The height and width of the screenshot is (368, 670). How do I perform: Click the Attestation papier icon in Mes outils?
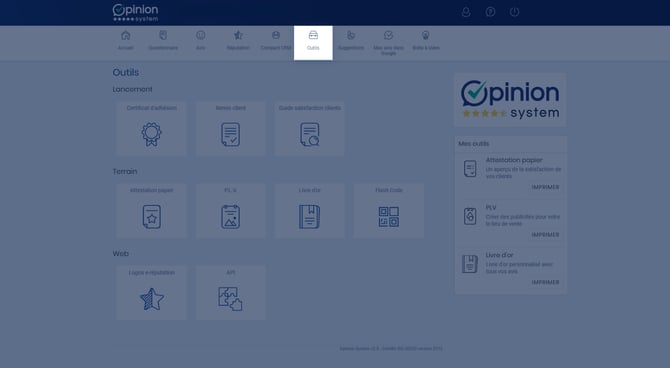(x=470, y=168)
